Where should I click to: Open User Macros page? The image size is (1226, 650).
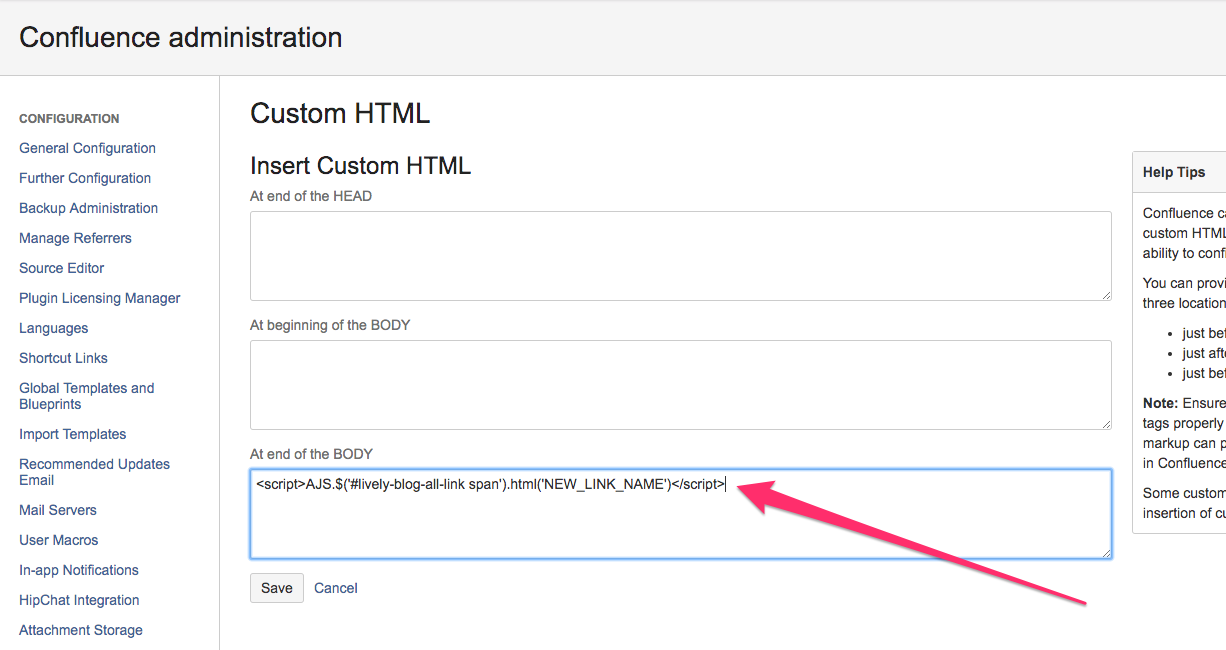(x=58, y=540)
